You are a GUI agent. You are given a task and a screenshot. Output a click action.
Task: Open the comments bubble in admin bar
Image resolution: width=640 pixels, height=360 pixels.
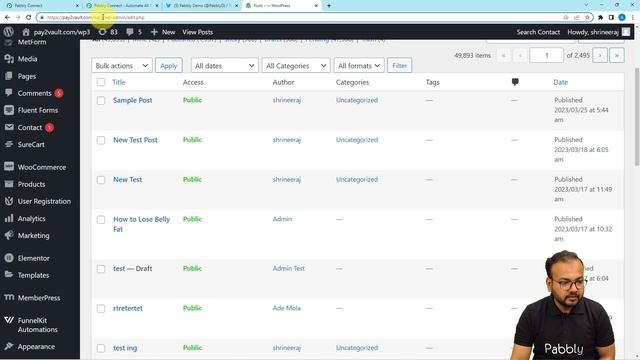(130, 32)
